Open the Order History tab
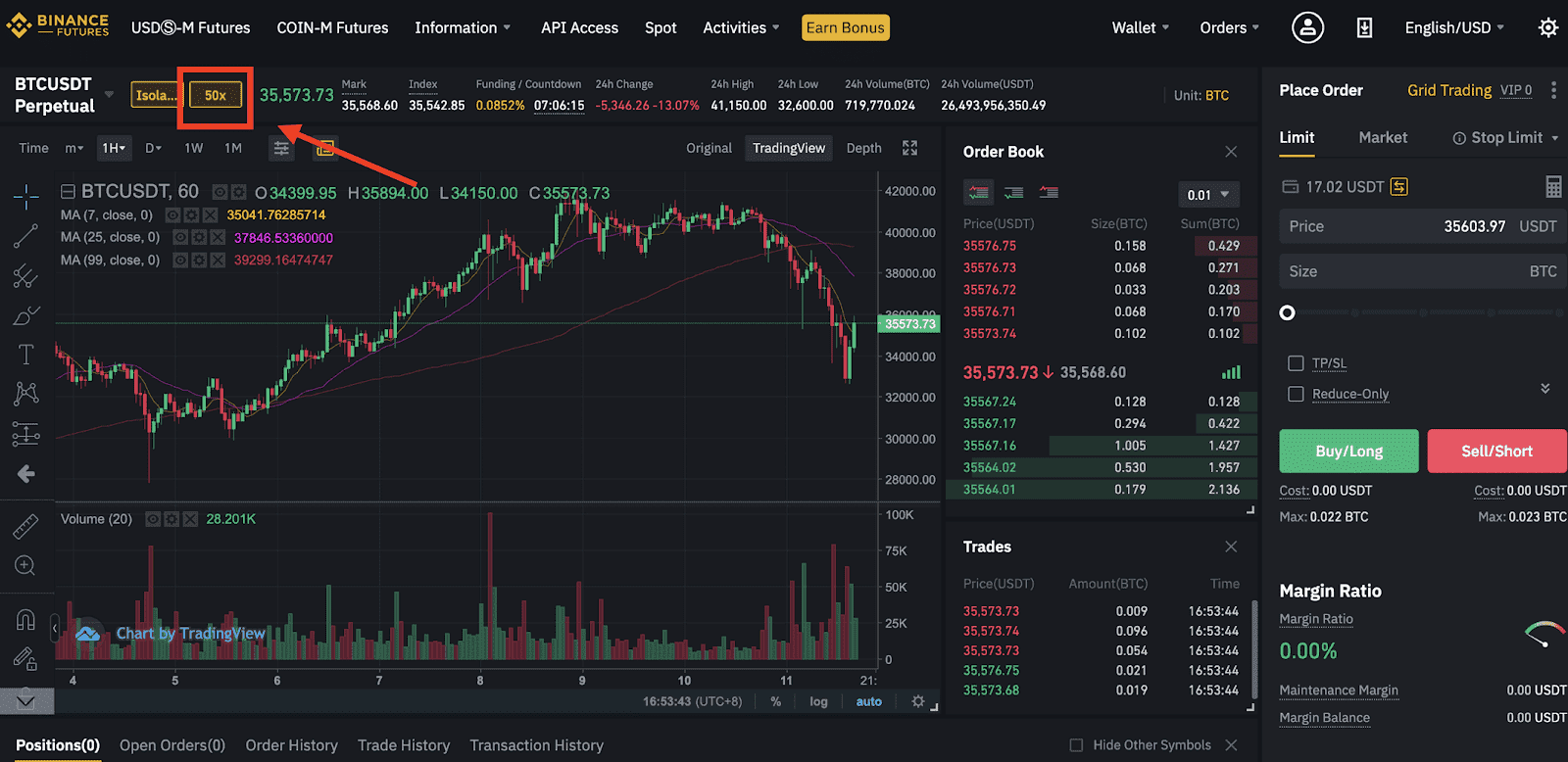This screenshot has height=762, width=1568. (x=292, y=745)
